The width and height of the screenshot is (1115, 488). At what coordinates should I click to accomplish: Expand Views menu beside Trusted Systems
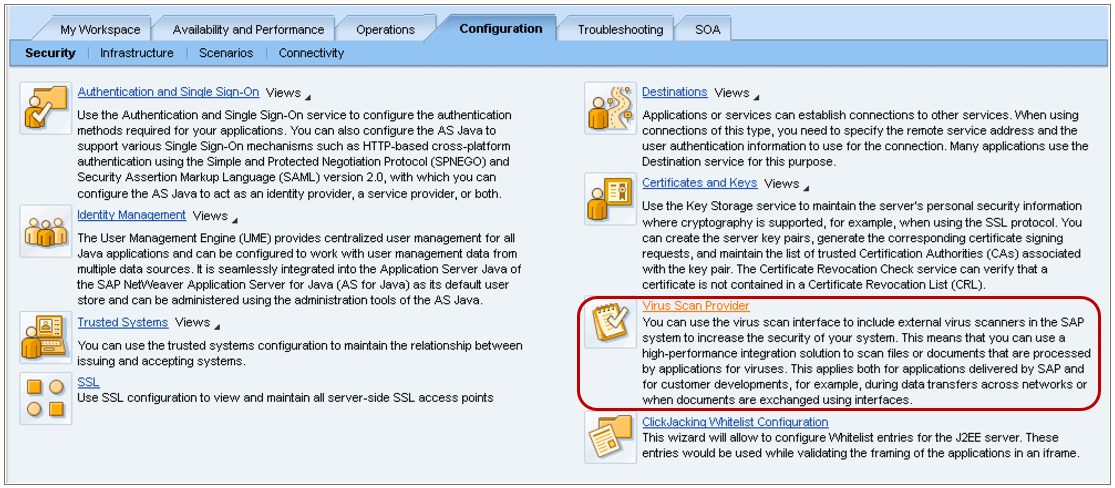point(197,323)
